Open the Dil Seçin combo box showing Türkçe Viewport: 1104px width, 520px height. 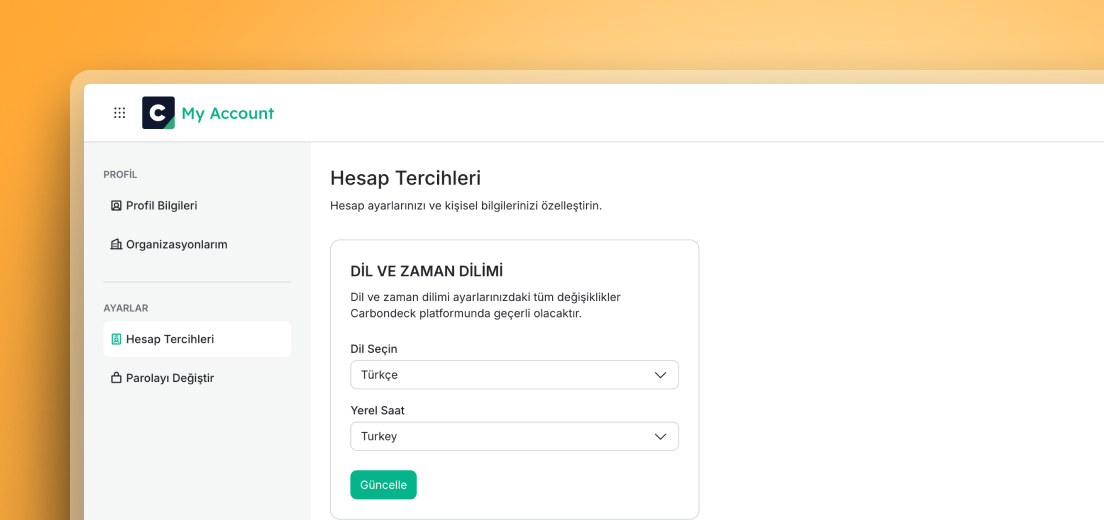(x=515, y=375)
